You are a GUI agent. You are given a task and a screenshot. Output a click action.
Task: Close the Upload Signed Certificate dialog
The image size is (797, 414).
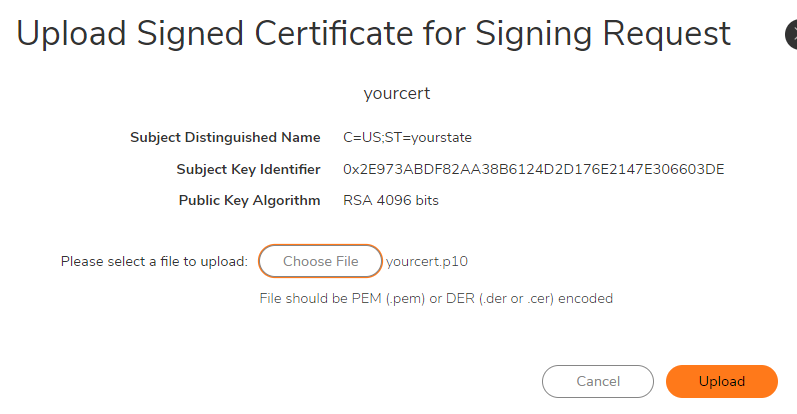click(x=791, y=35)
